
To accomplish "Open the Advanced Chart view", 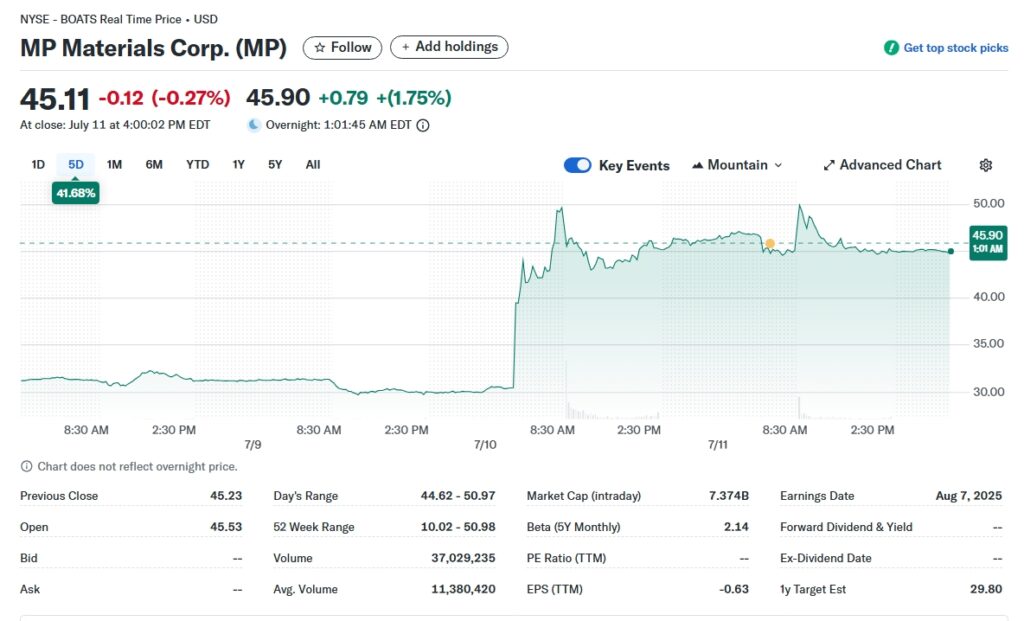I will [882, 165].
